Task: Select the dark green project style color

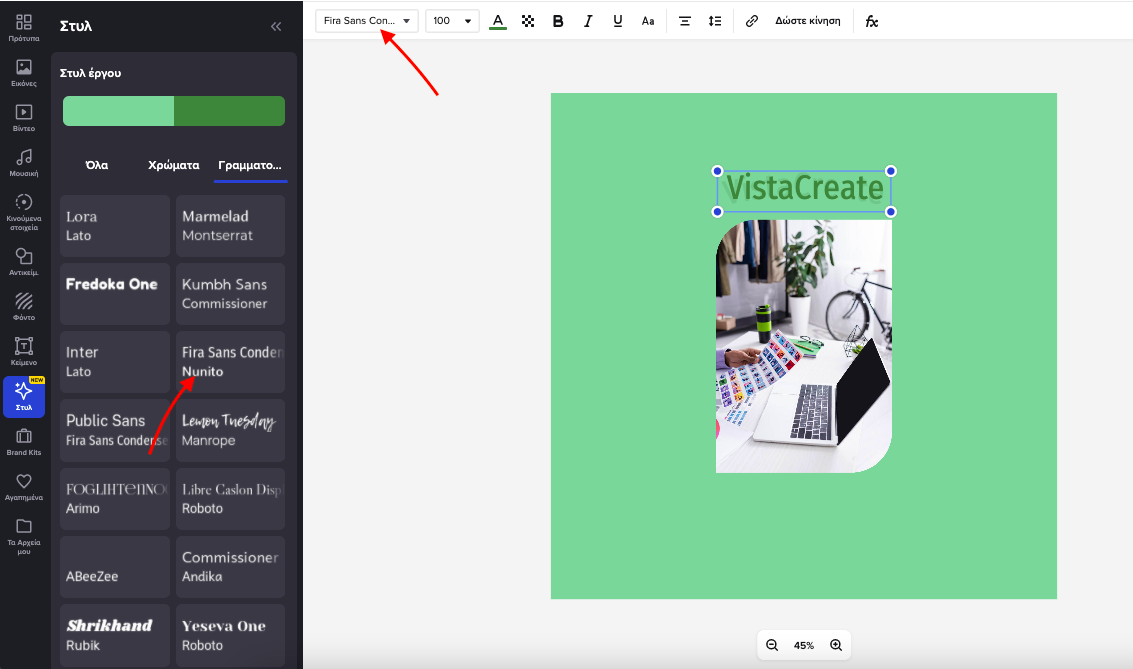Action: point(230,111)
